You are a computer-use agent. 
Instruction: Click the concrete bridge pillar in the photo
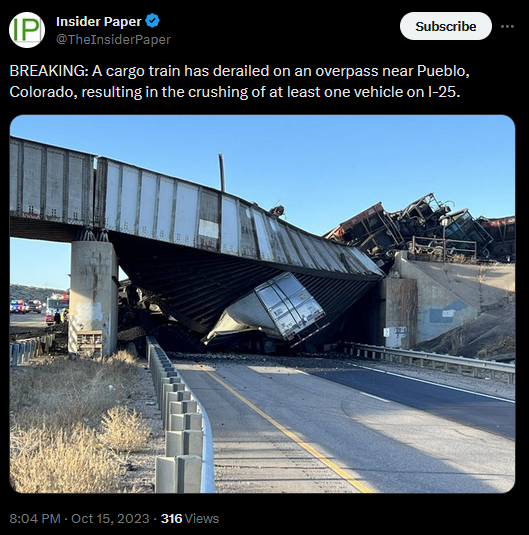pyautogui.click(x=93, y=299)
